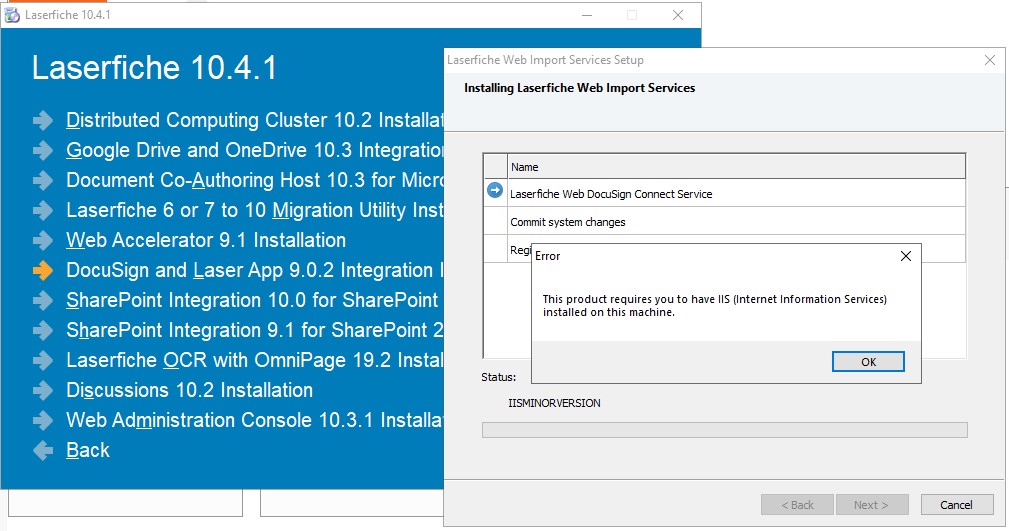Select the Commit system changes row
This screenshot has height=531, width=1009.
point(725,221)
